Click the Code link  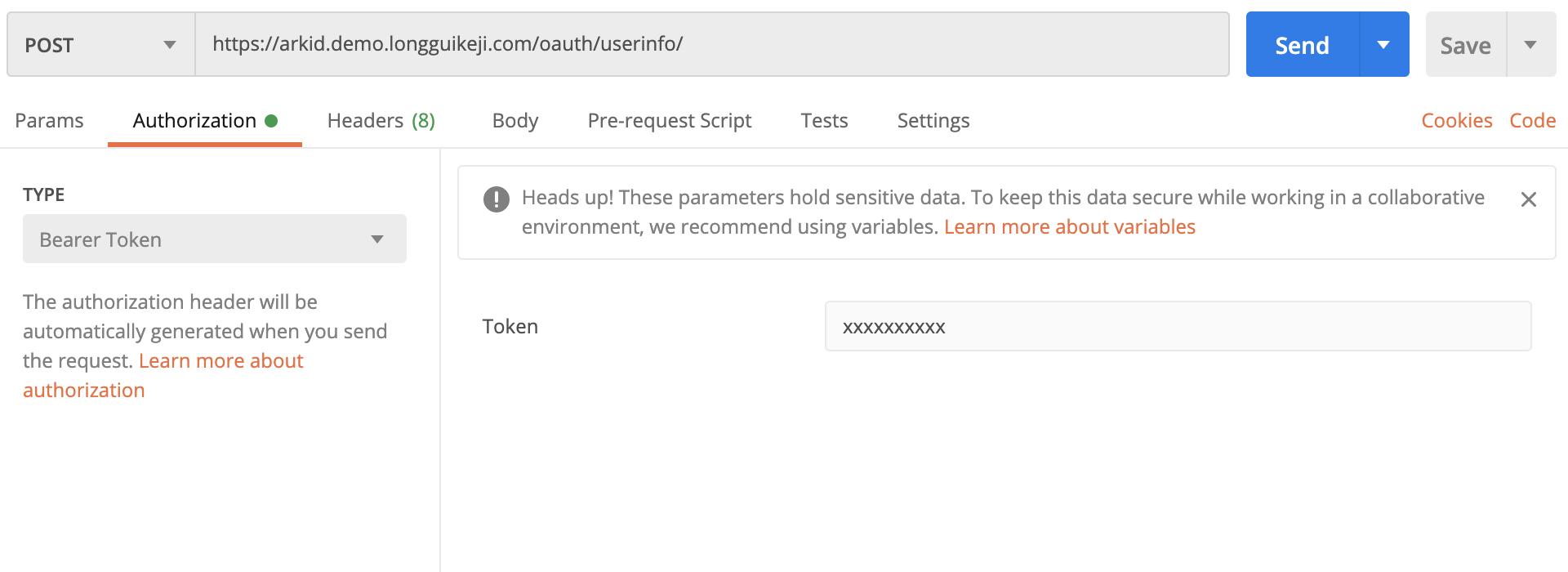pos(1532,121)
